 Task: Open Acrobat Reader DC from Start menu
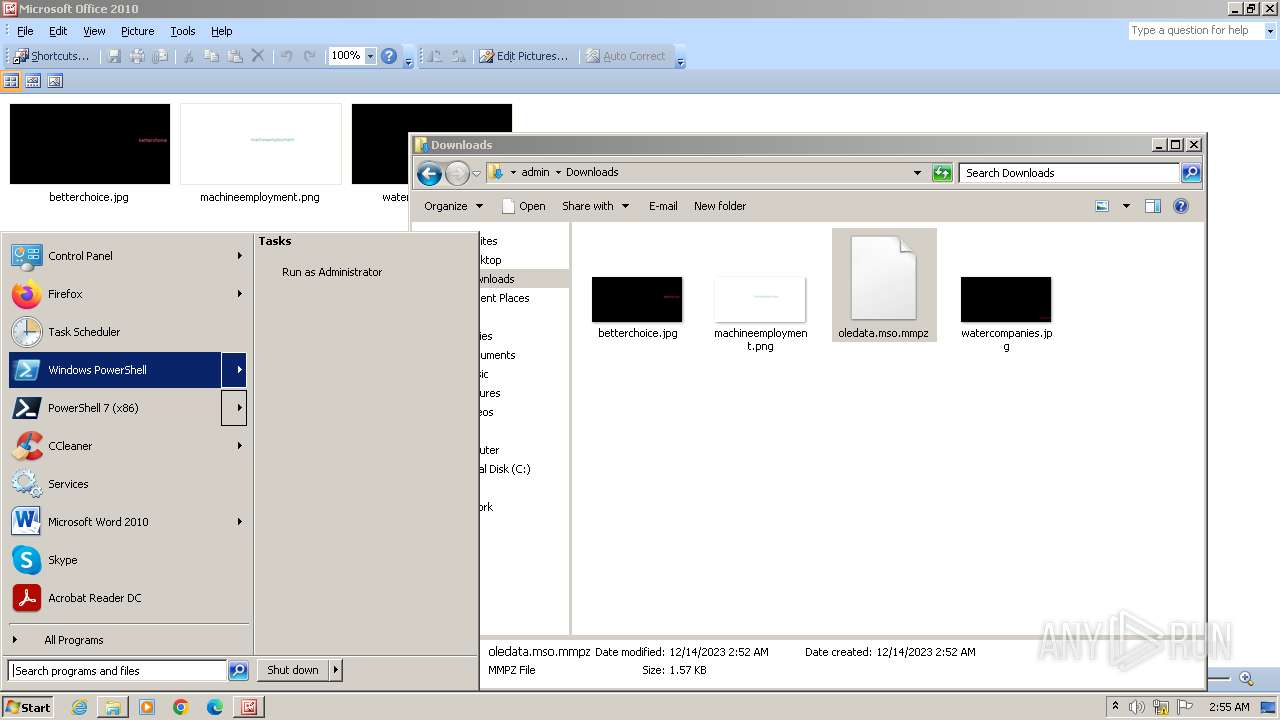pyautogui.click(x=128, y=598)
